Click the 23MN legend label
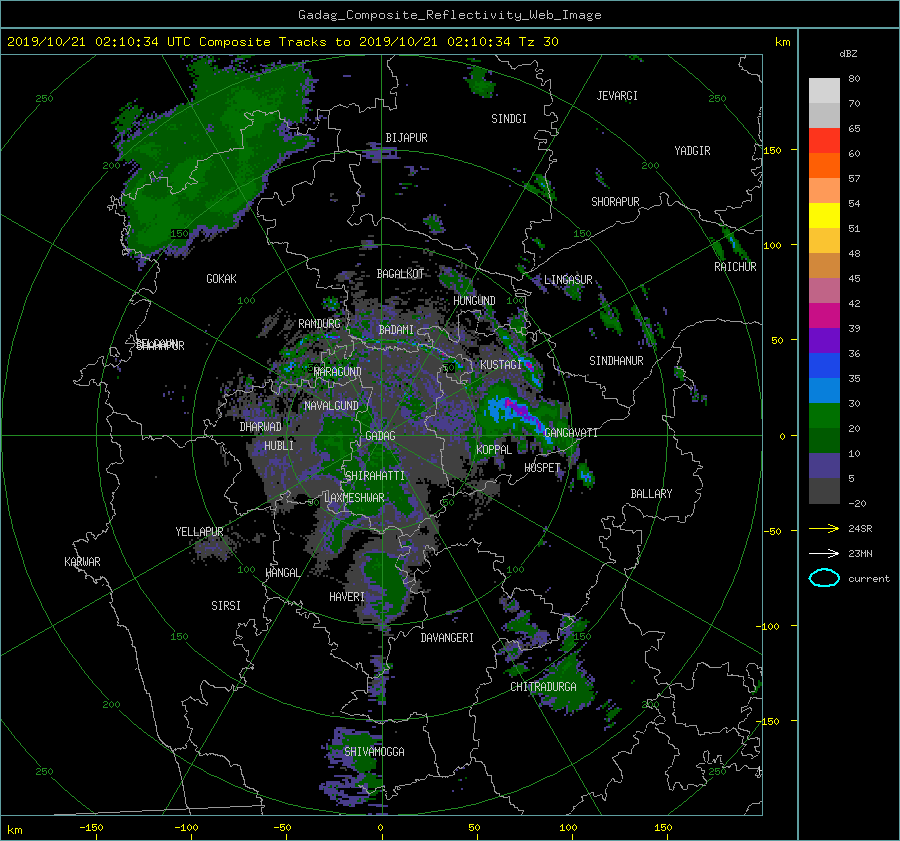 [860, 553]
